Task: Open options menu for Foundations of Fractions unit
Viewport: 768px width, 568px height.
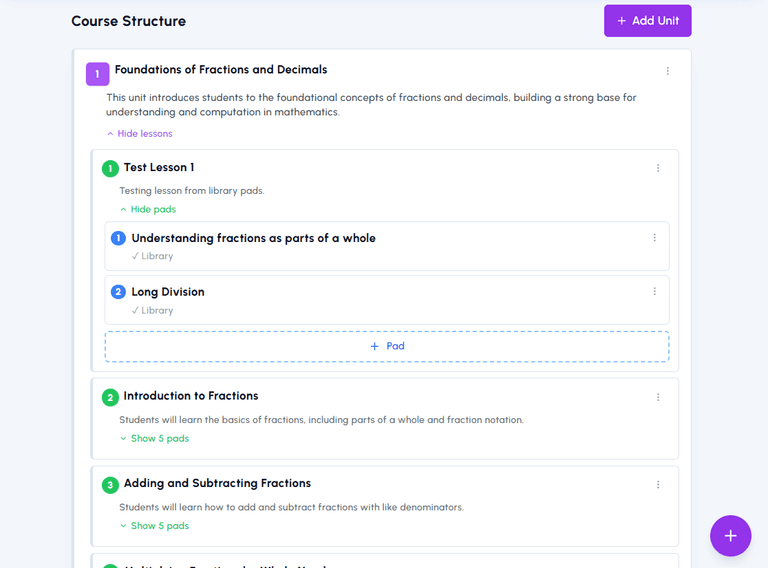Action: (668, 71)
